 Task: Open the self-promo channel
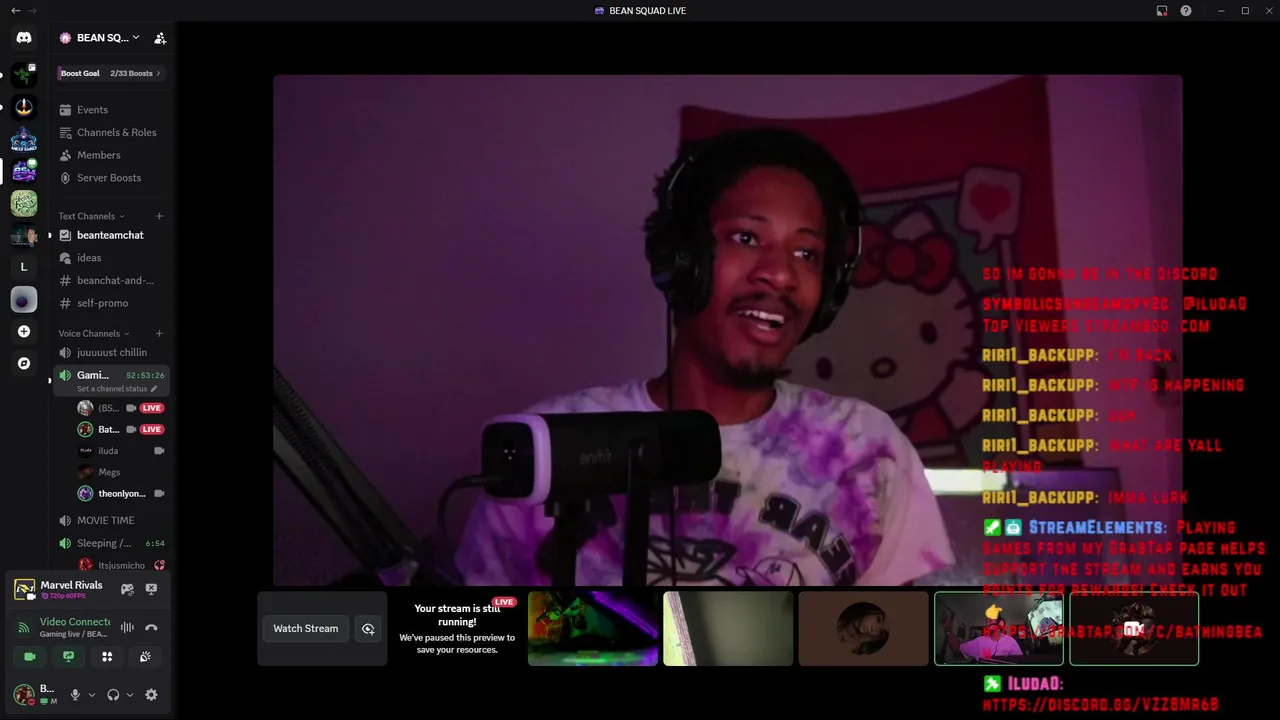point(111,303)
